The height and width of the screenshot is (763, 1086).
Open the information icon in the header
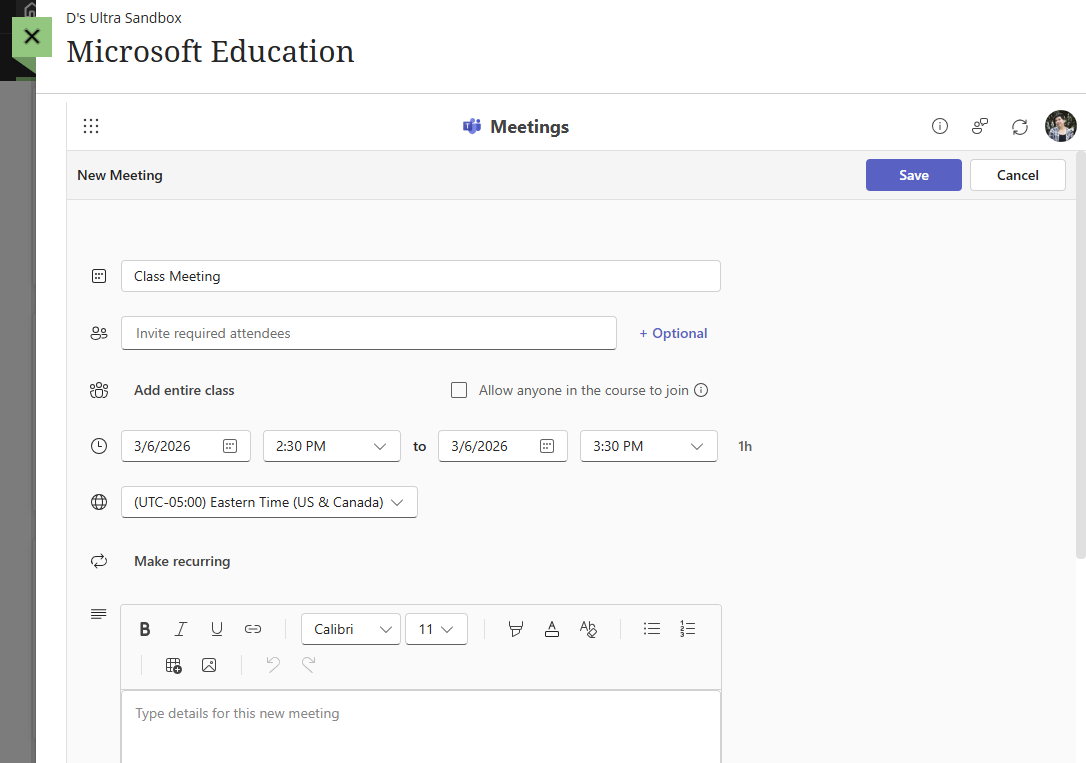point(939,126)
